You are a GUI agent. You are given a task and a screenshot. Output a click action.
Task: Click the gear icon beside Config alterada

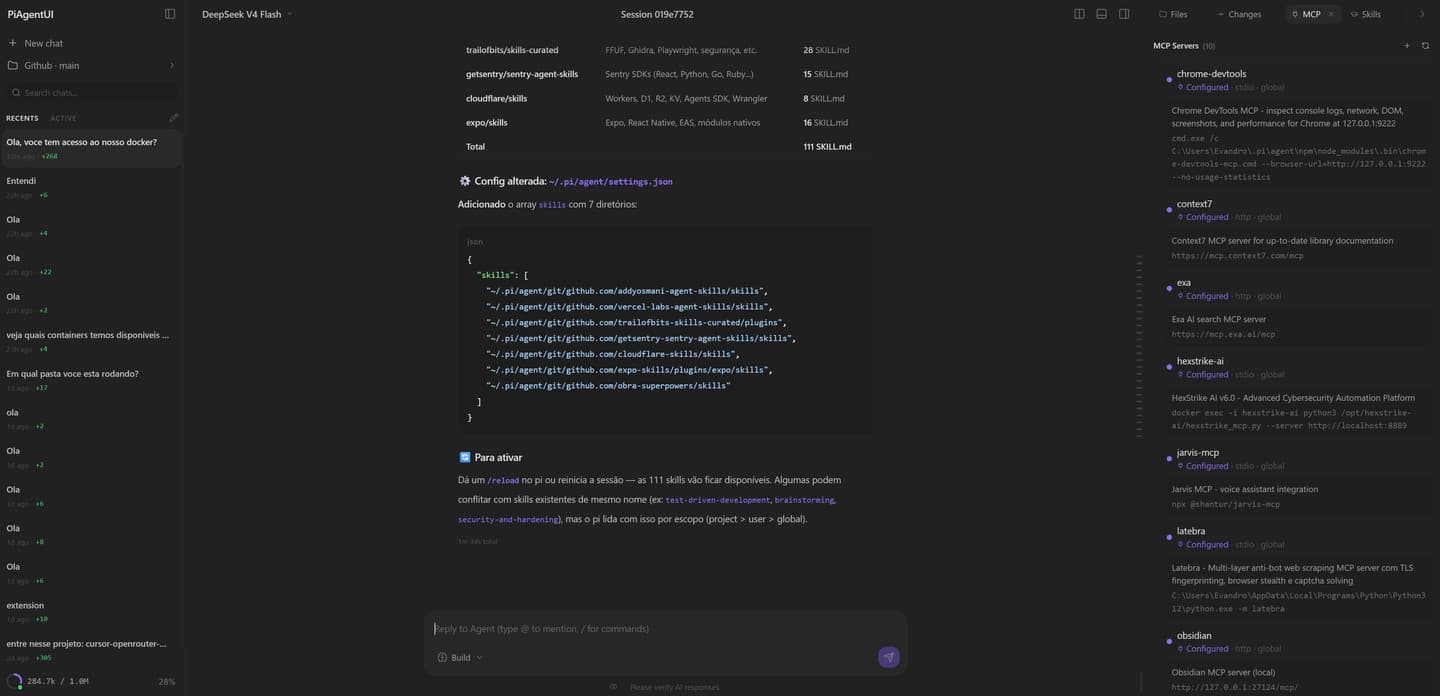click(x=464, y=181)
